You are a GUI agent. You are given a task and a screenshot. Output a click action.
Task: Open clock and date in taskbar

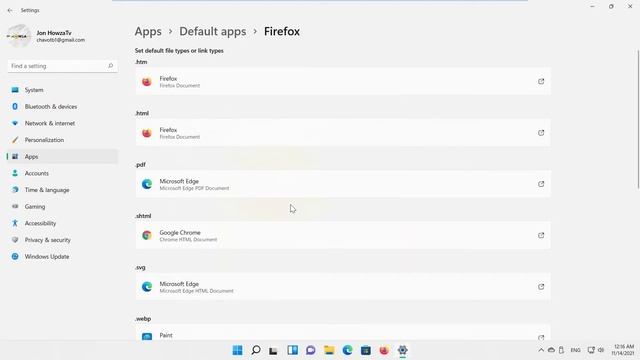coord(623,350)
